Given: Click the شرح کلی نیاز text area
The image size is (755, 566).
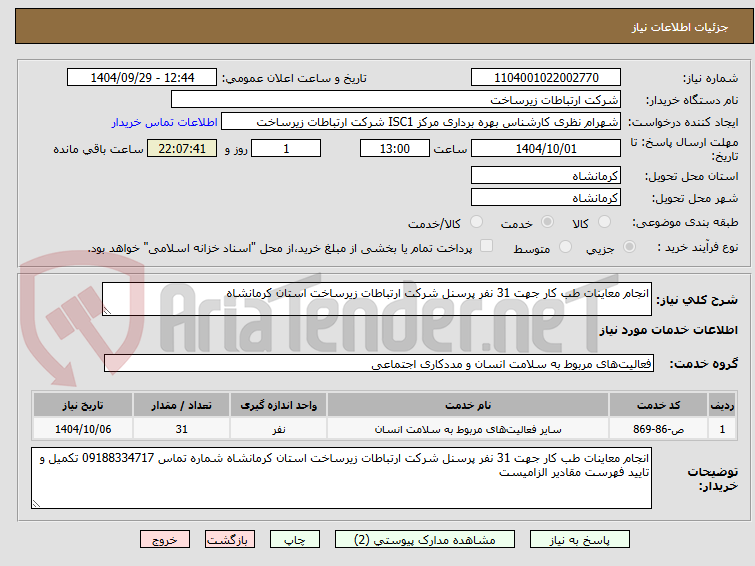Looking at the screenshot, I should click(377, 299).
